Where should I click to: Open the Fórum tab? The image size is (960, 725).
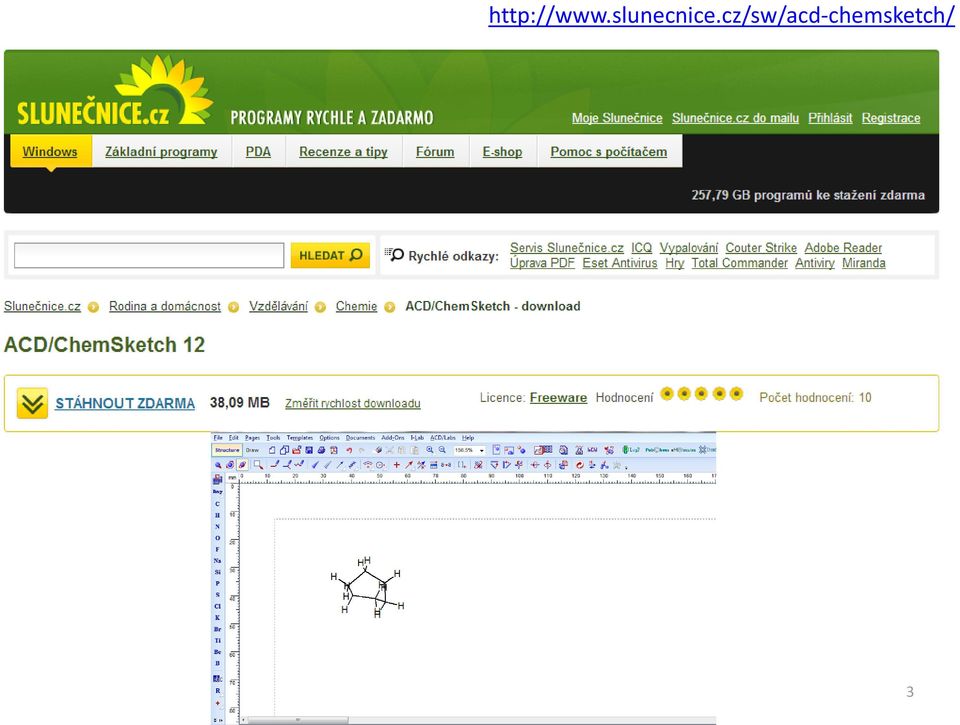pos(435,151)
